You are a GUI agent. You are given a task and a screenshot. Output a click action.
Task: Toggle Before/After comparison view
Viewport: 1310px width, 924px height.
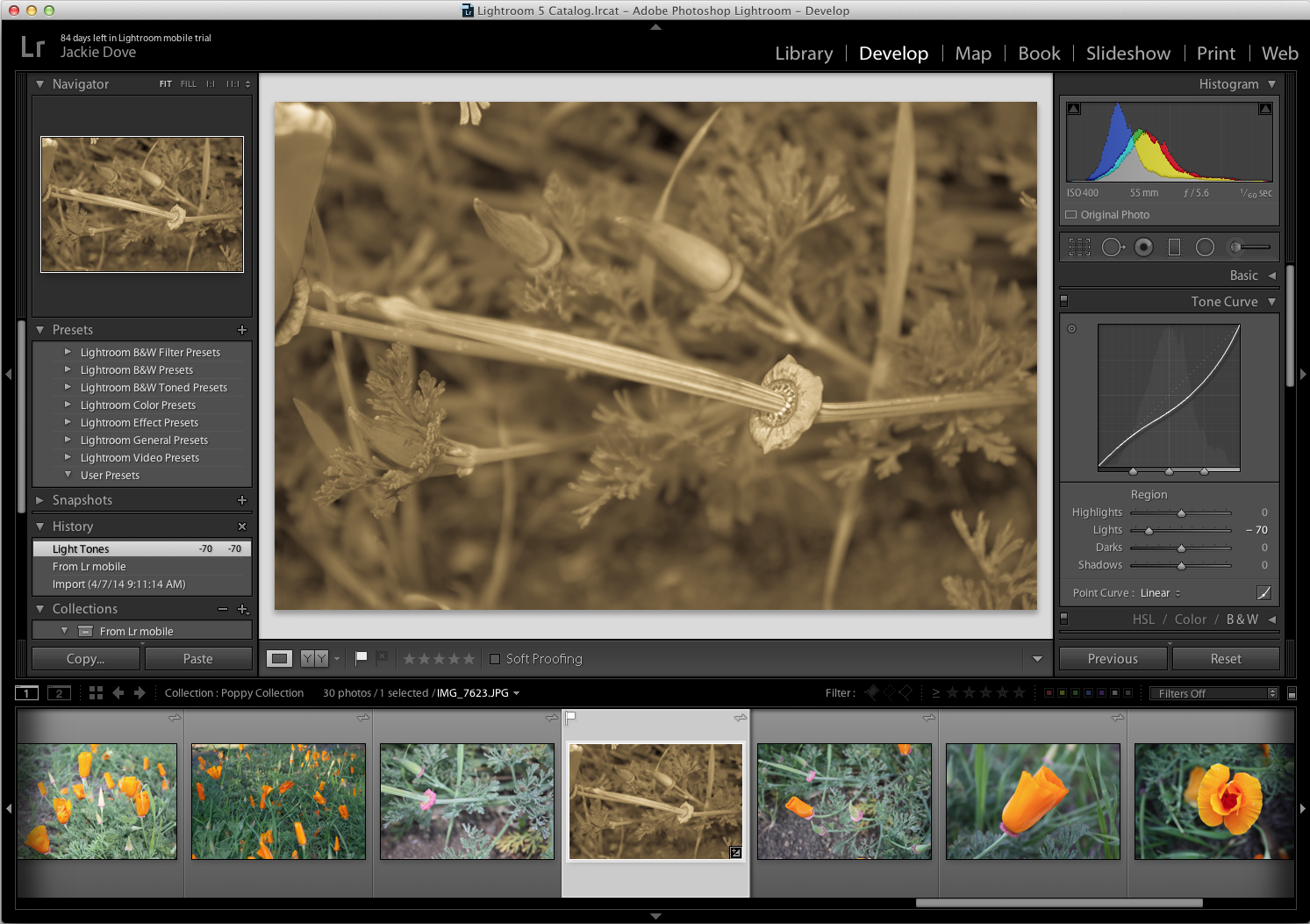point(316,657)
